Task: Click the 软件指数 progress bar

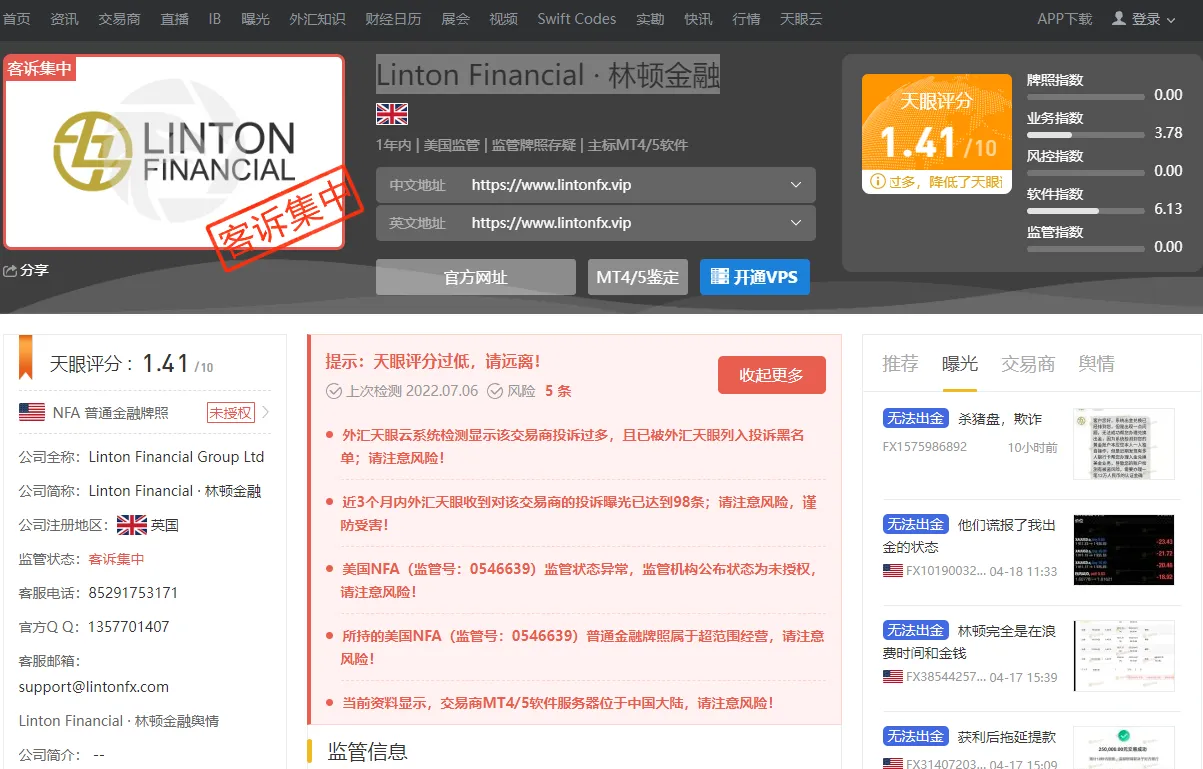Action: (1086, 211)
